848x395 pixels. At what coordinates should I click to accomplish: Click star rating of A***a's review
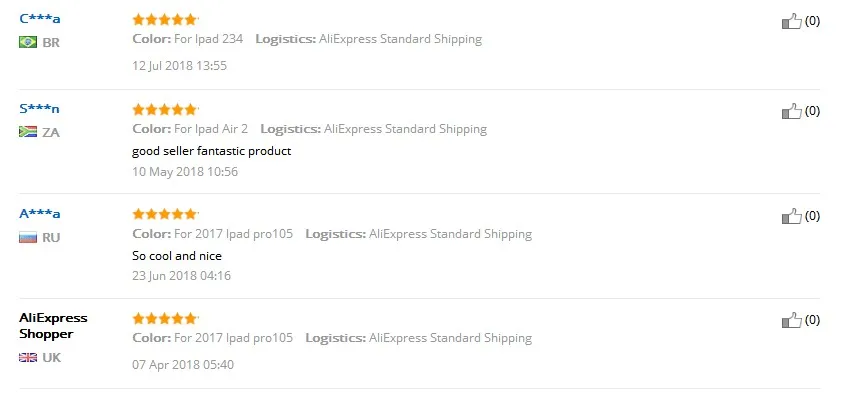tap(165, 214)
